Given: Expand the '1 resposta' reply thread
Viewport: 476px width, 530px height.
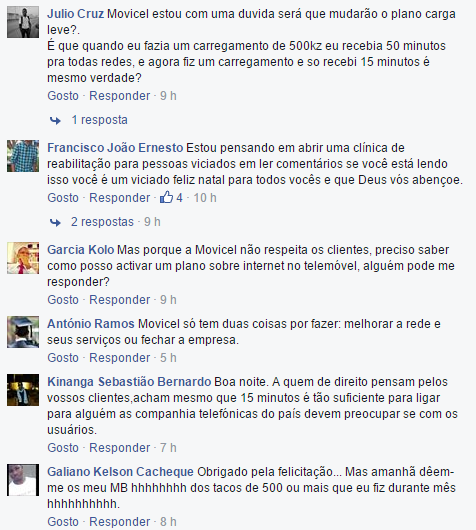Looking at the screenshot, I should [x=99, y=120].
